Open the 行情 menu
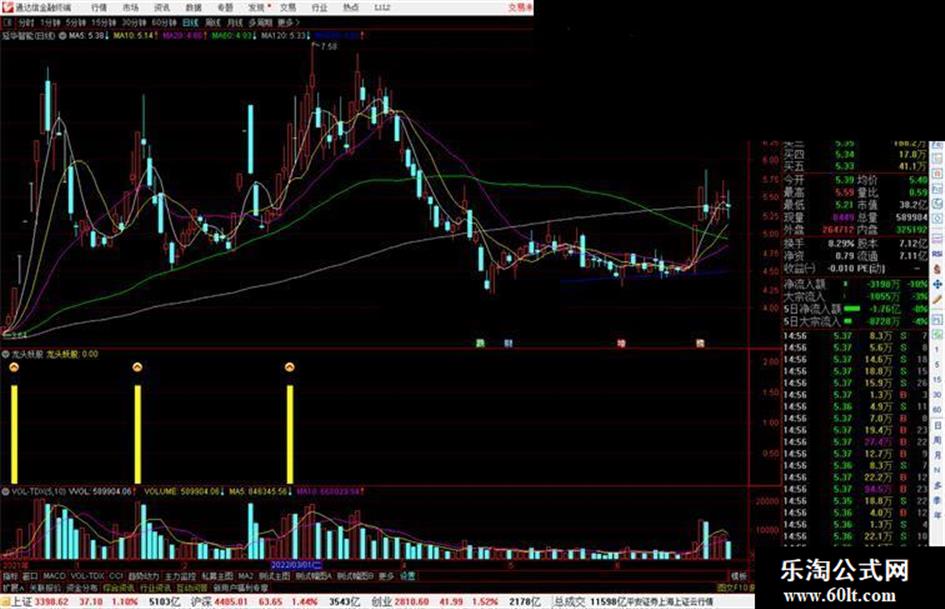Image resolution: width=945 pixels, height=609 pixels. point(99,7)
